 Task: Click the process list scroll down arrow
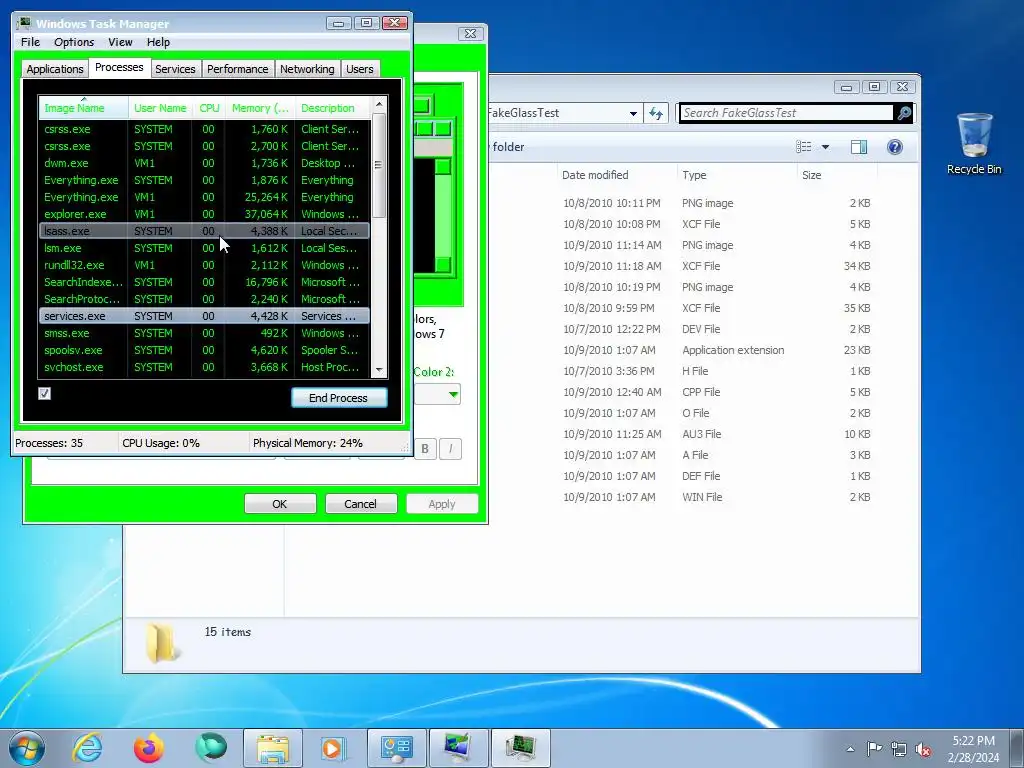pos(379,370)
